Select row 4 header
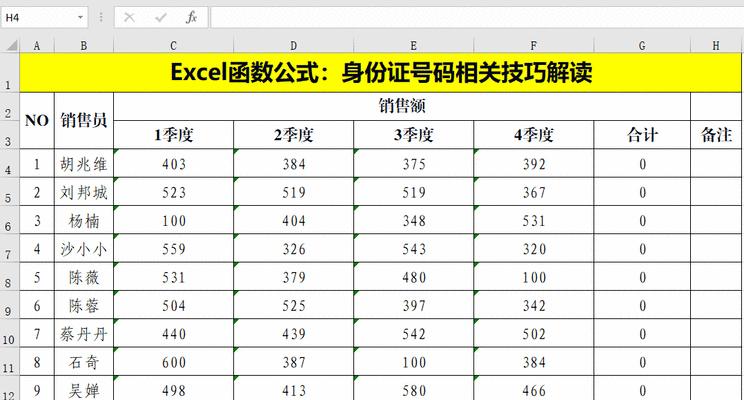744x400 pixels. click(9, 163)
